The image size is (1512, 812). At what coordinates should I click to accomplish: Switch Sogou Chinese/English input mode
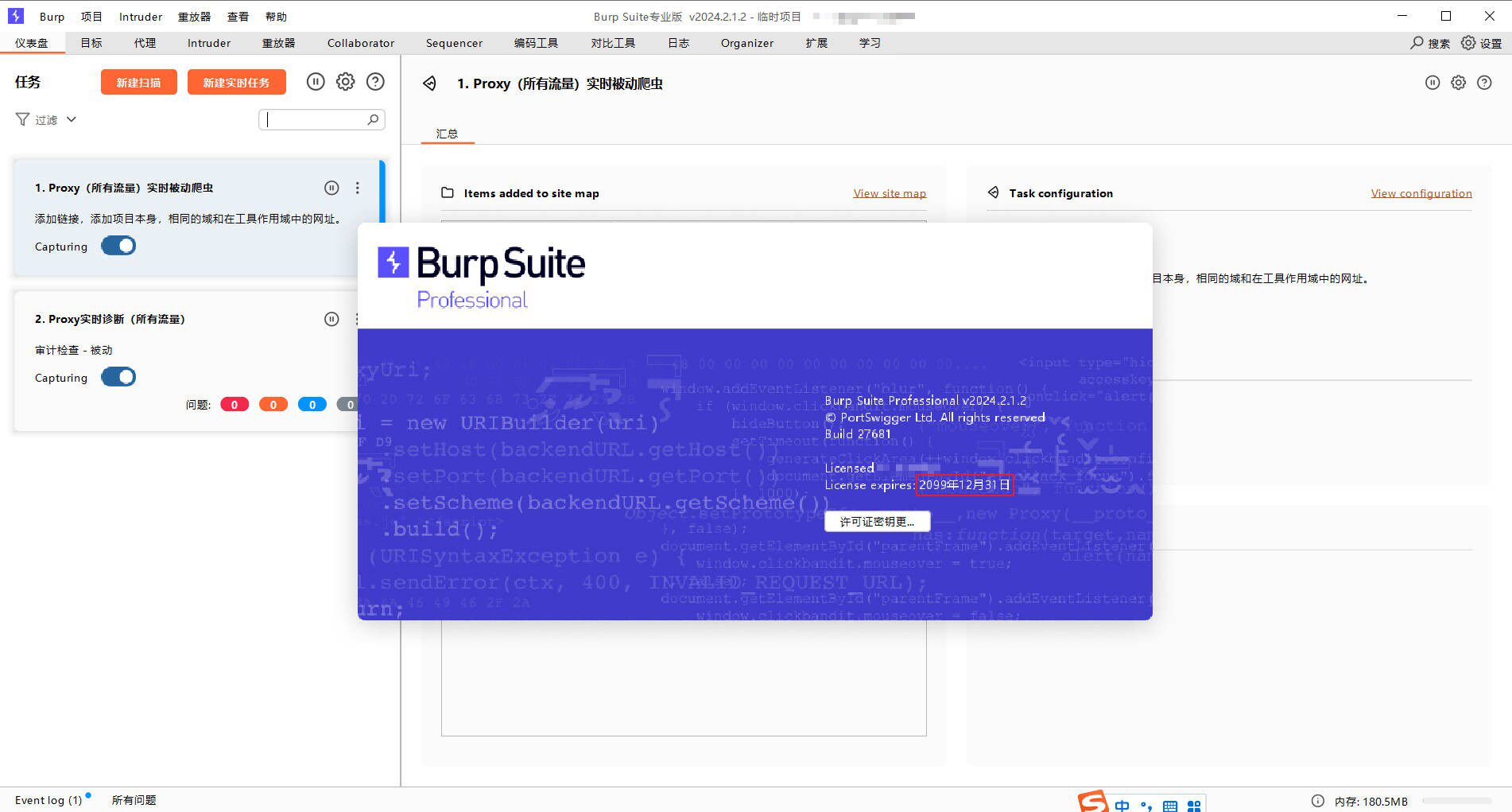pyautogui.click(x=1122, y=806)
